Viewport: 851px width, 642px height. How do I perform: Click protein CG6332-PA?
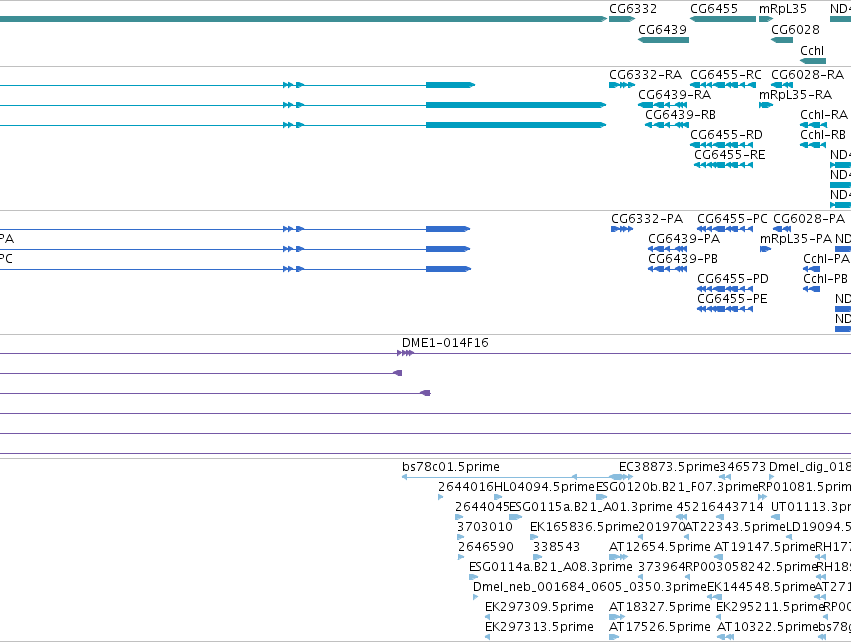pyautogui.click(x=647, y=219)
